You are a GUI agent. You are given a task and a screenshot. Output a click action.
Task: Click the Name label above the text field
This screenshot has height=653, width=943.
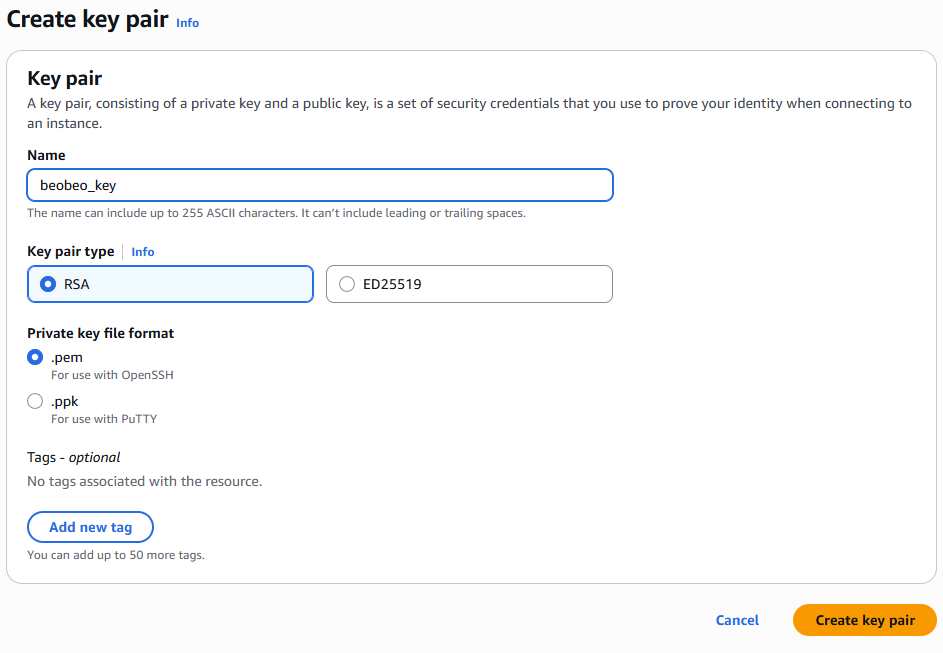click(46, 155)
